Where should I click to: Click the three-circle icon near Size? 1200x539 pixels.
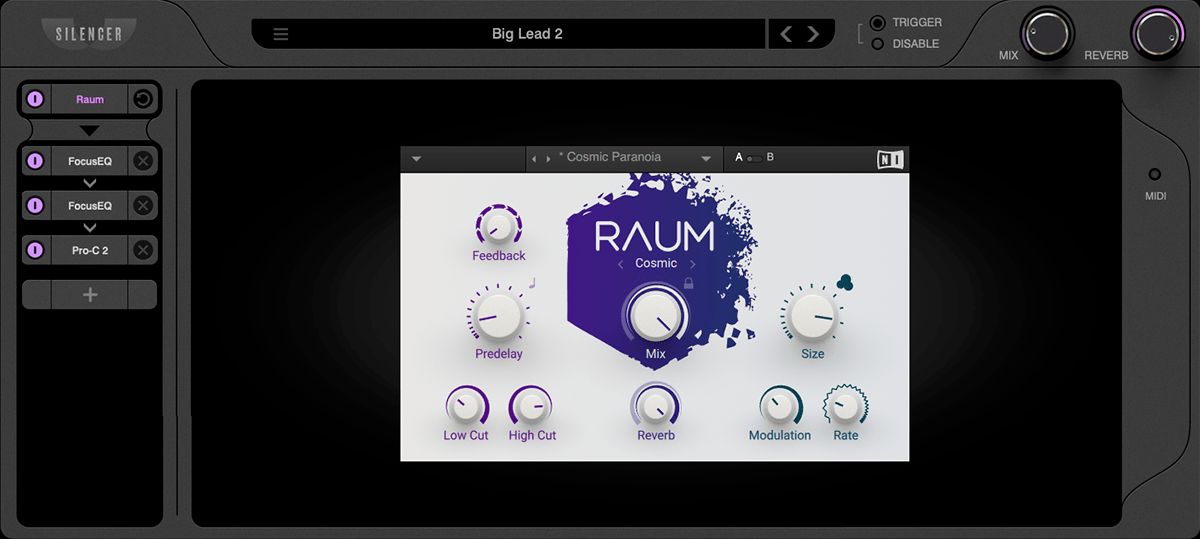pyautogui.click(x=845, y=283)
